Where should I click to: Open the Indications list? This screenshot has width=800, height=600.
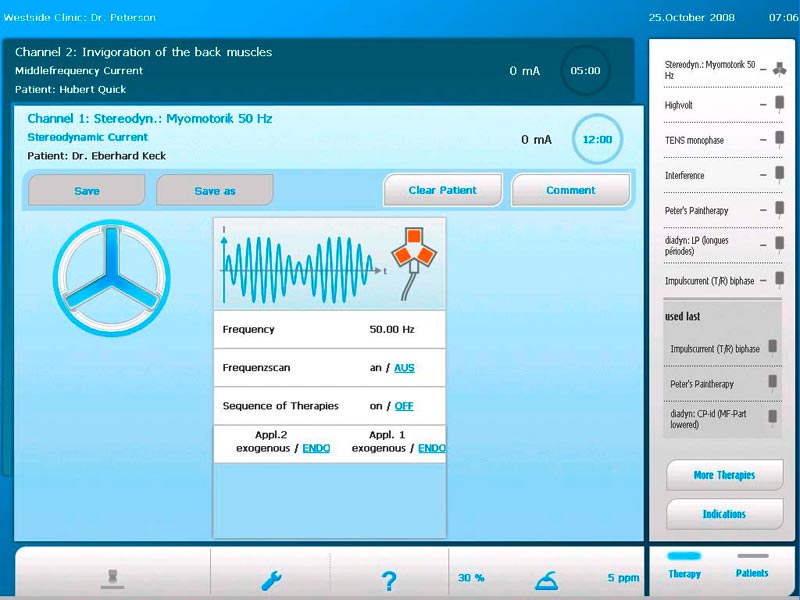click(x=724, y=514)
